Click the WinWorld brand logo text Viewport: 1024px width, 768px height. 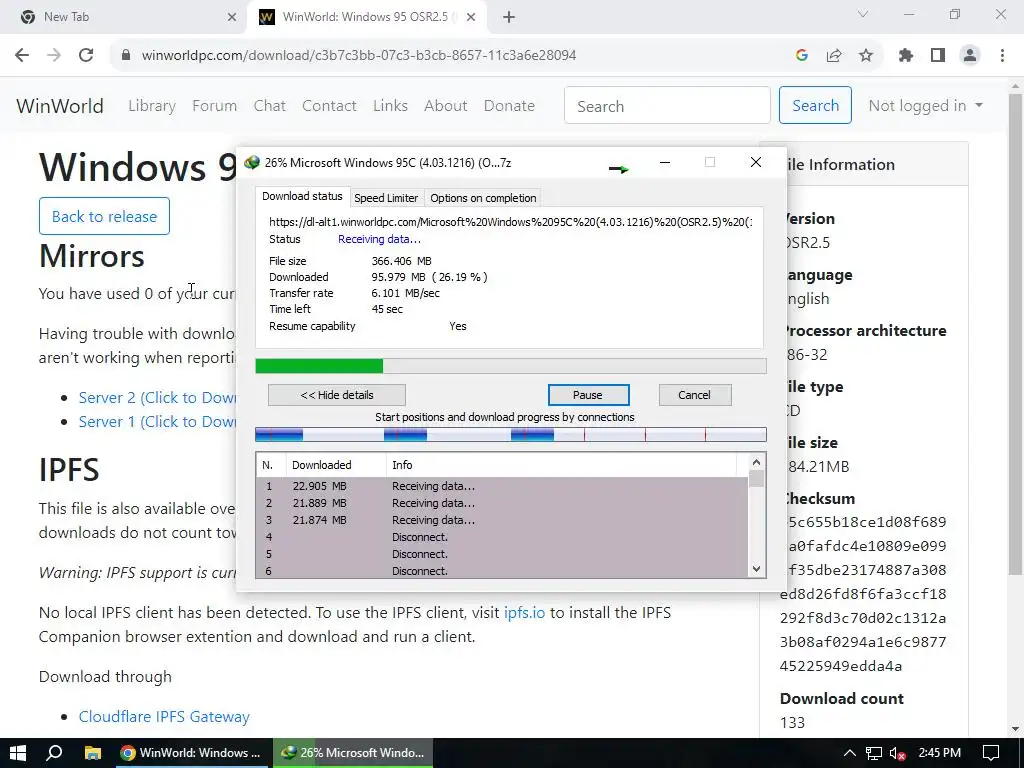coord(60,106)
